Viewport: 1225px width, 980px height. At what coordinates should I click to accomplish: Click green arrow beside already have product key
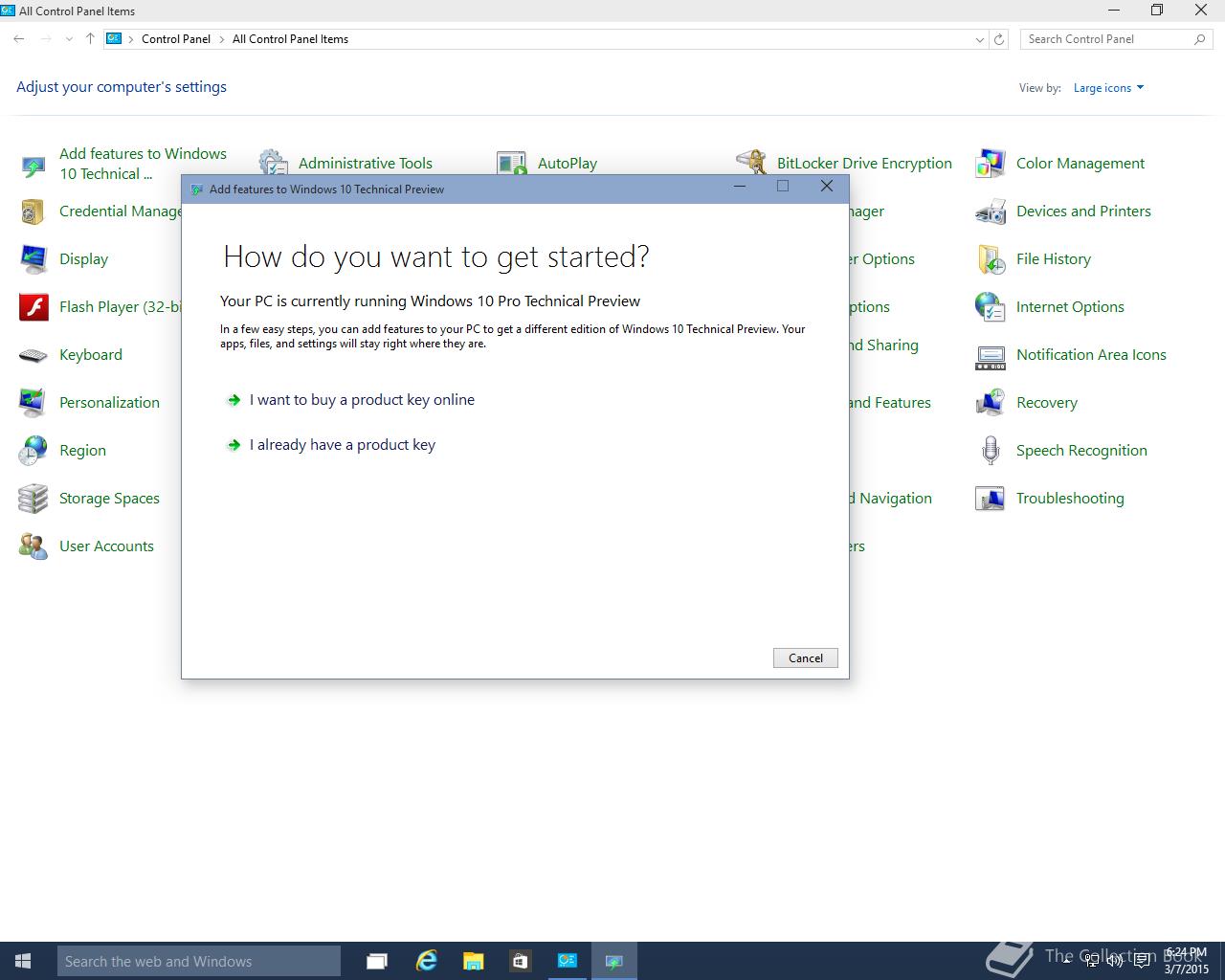point(234,445)
